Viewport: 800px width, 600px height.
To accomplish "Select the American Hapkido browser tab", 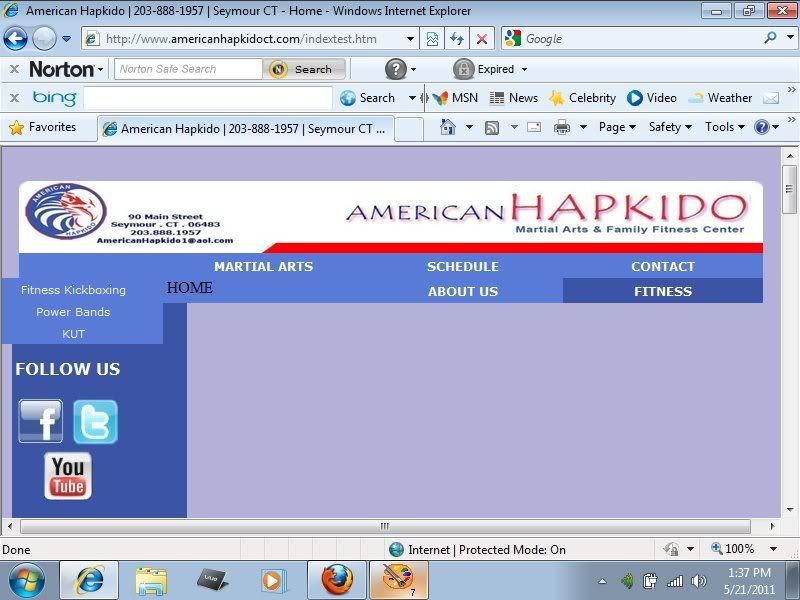I will click(246, 129).
